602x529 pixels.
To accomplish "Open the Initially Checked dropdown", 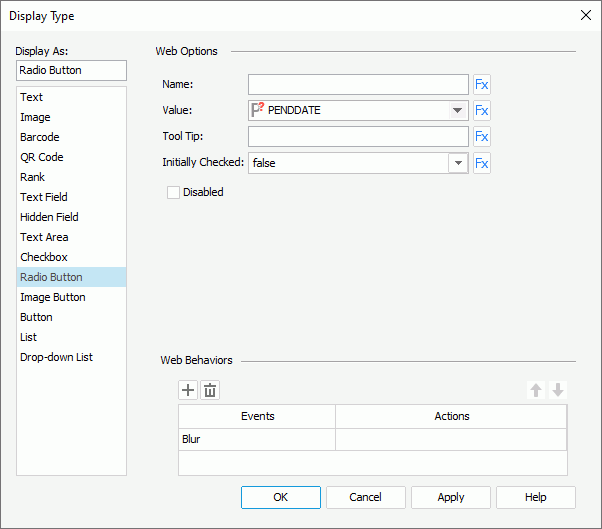I will click(458, 163).
